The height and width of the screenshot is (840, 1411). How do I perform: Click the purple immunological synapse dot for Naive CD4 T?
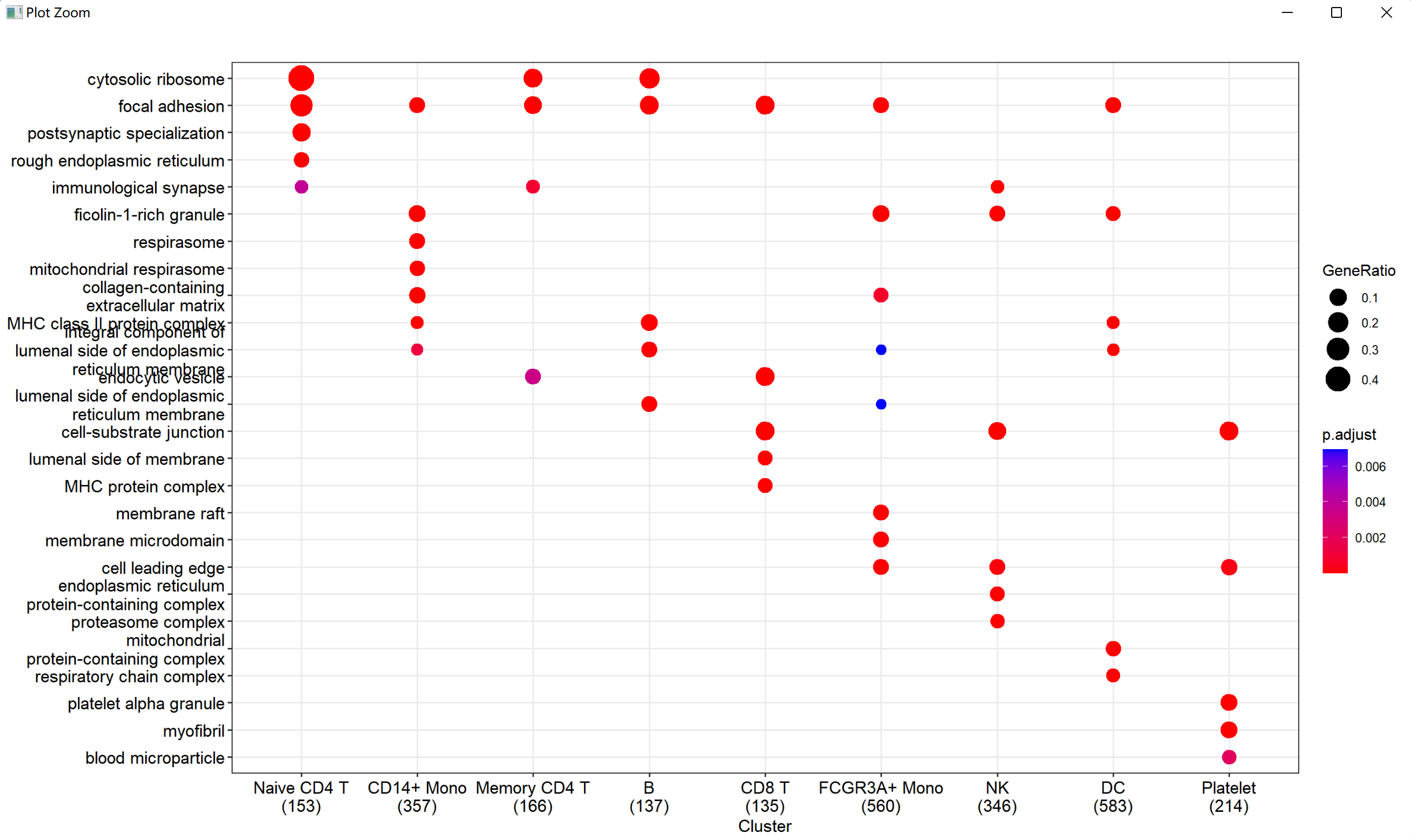pyautogui.click(x=301, y=187)
